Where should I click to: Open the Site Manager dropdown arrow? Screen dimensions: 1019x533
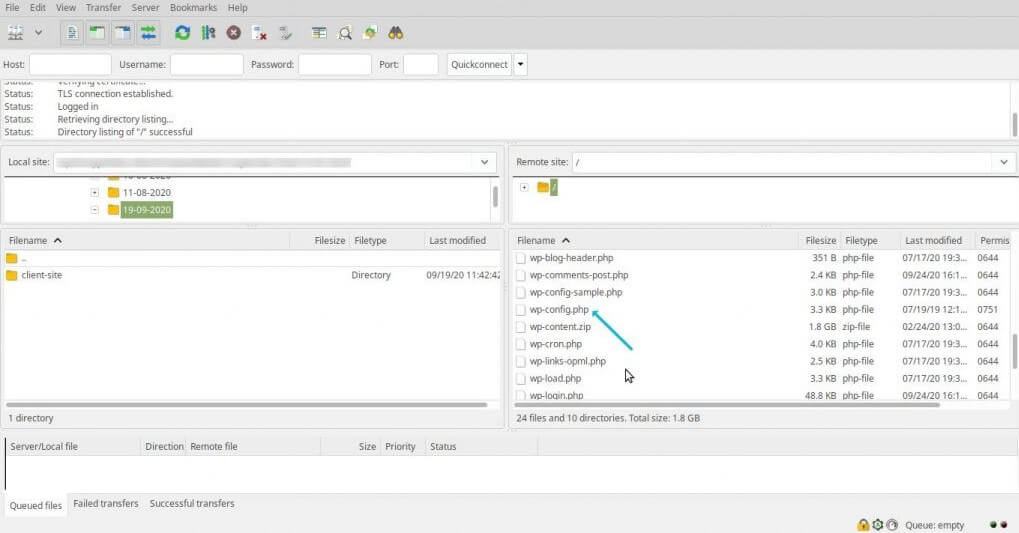tap(38, 32)
